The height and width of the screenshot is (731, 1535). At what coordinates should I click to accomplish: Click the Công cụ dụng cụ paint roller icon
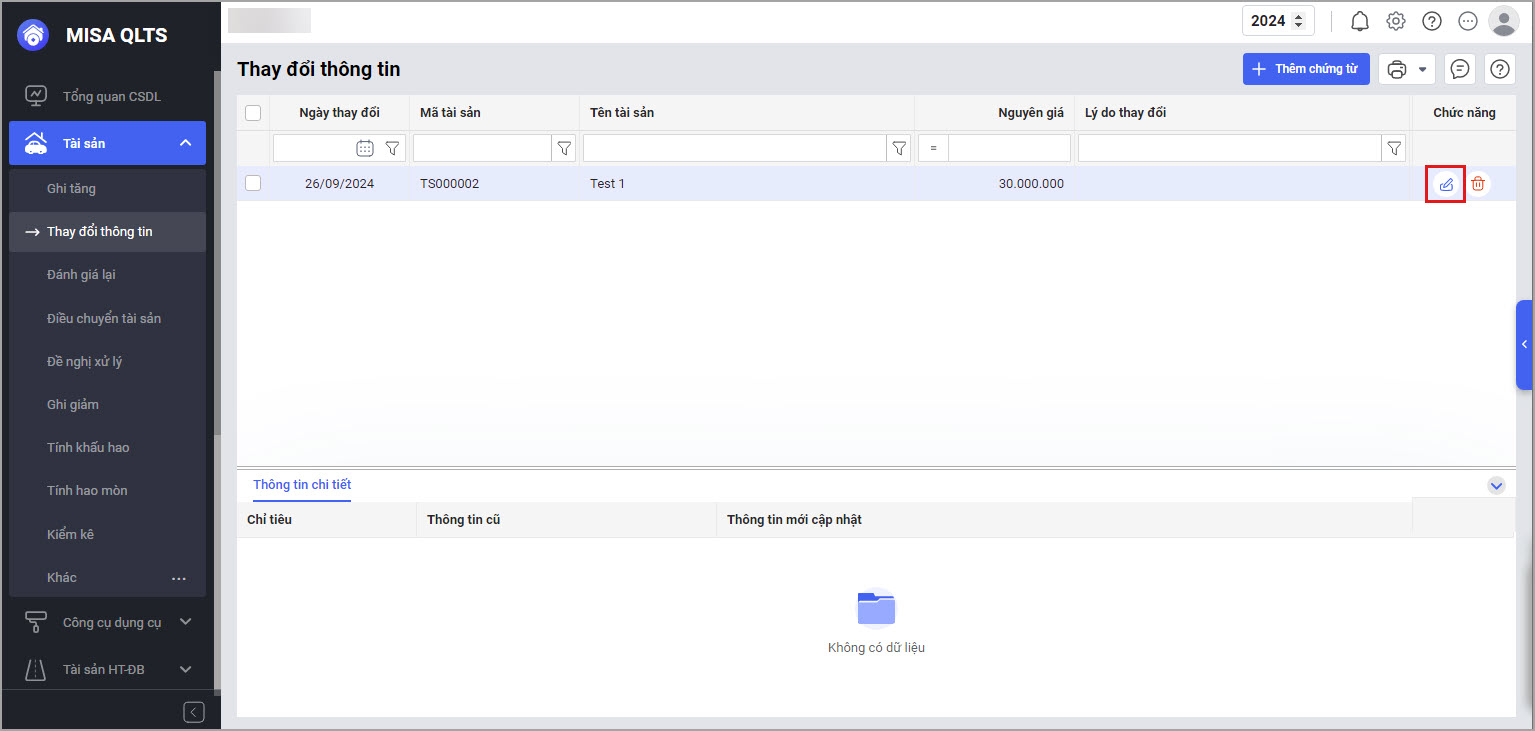coord(36,622)
